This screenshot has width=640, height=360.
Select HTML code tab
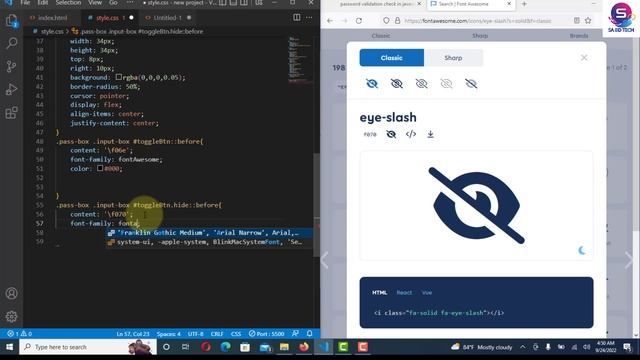pos(379,292)
